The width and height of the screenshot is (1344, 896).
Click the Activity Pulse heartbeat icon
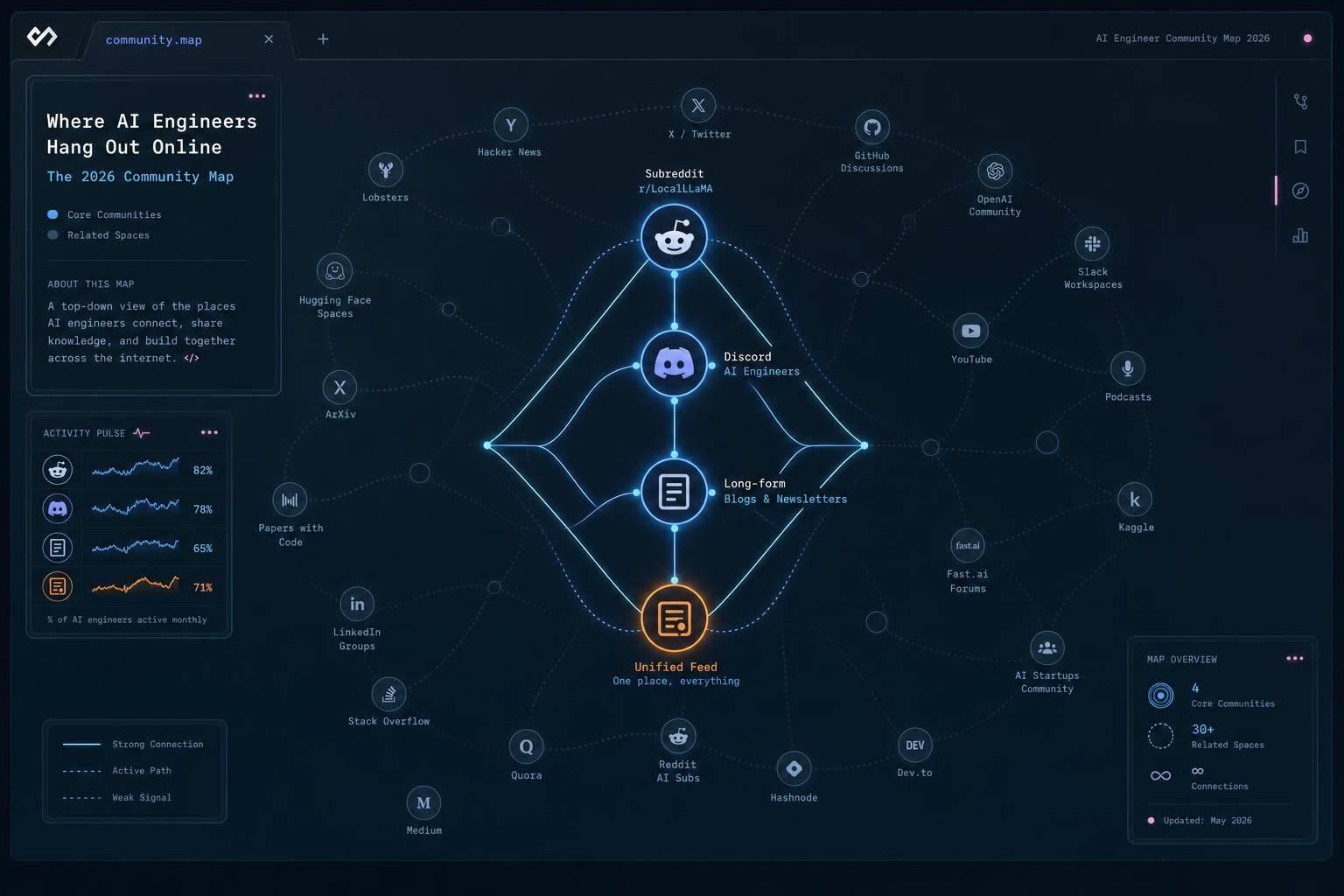click(x=141, y=433)
